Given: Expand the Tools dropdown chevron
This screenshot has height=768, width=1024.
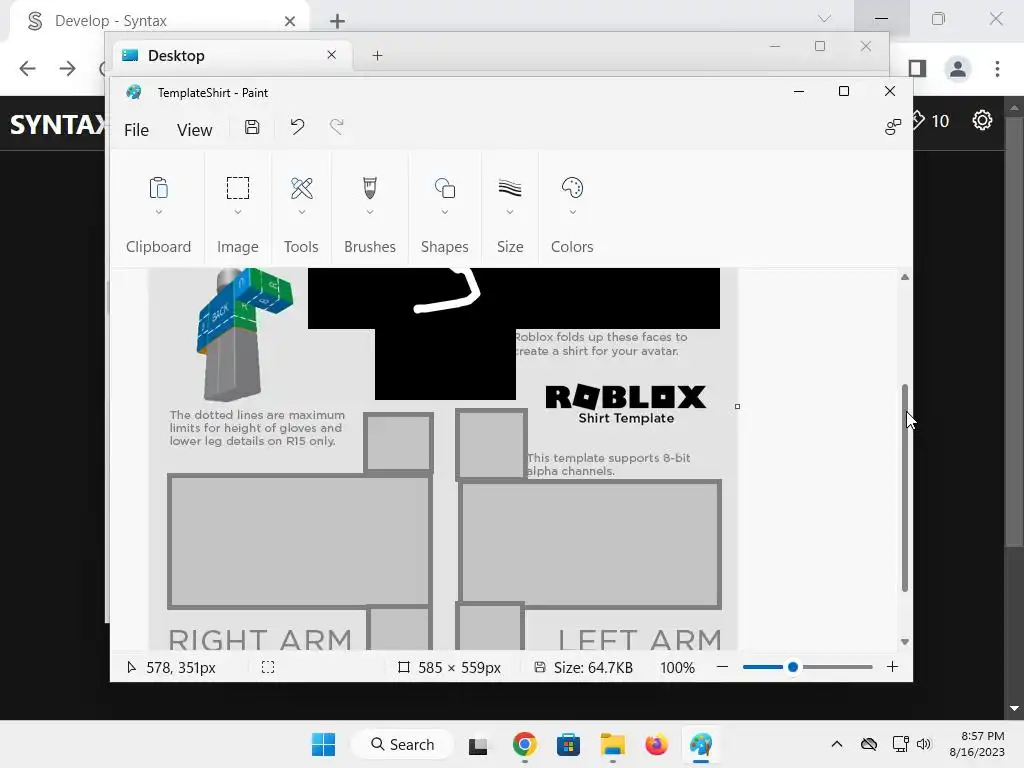Looking at the screenshot, I should tap(302, 212).
